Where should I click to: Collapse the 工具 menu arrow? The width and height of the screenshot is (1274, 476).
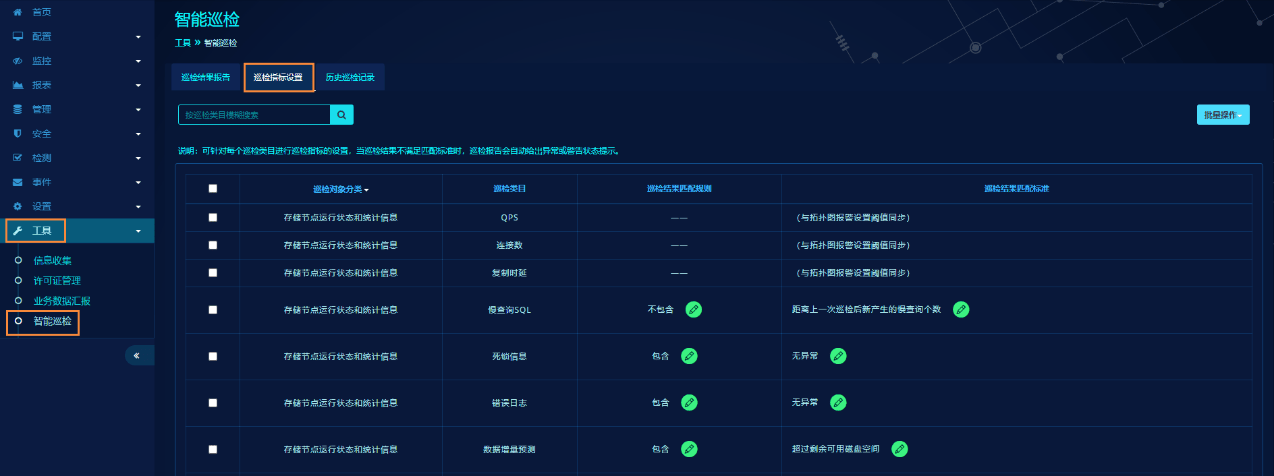[138, 231]
